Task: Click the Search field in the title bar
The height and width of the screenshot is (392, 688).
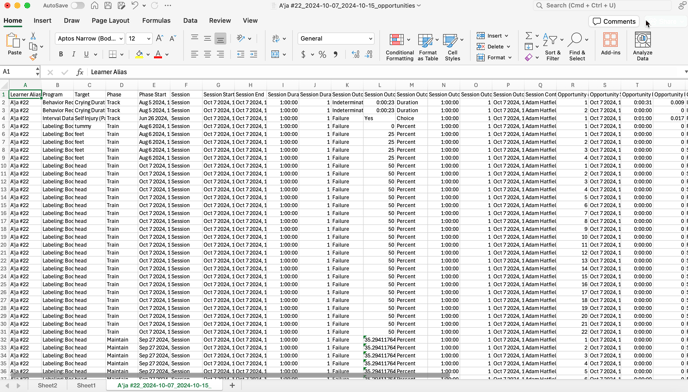Action: click(x=602, y=6)
